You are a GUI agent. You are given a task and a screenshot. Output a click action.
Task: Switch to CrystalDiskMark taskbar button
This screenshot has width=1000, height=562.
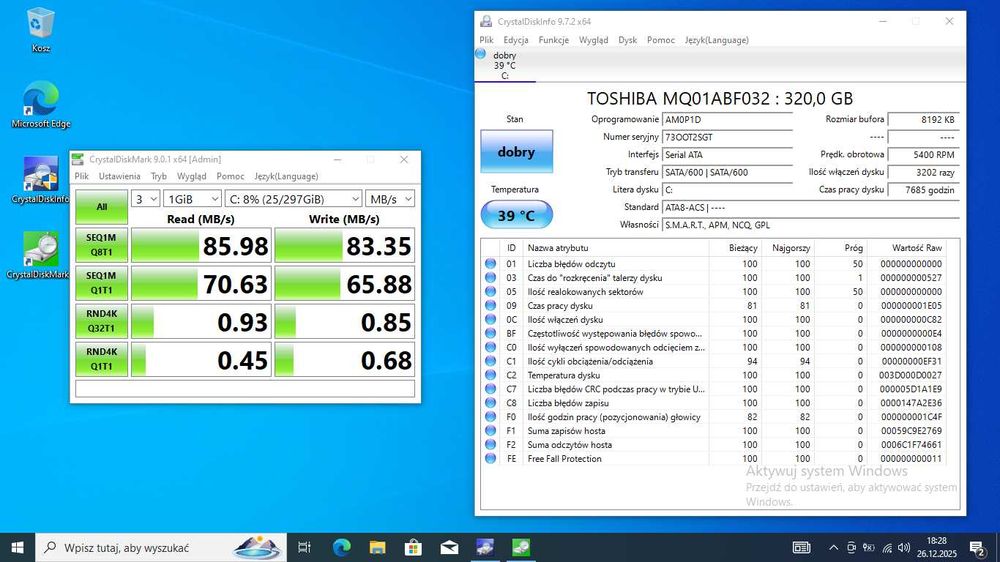(521, 547)
